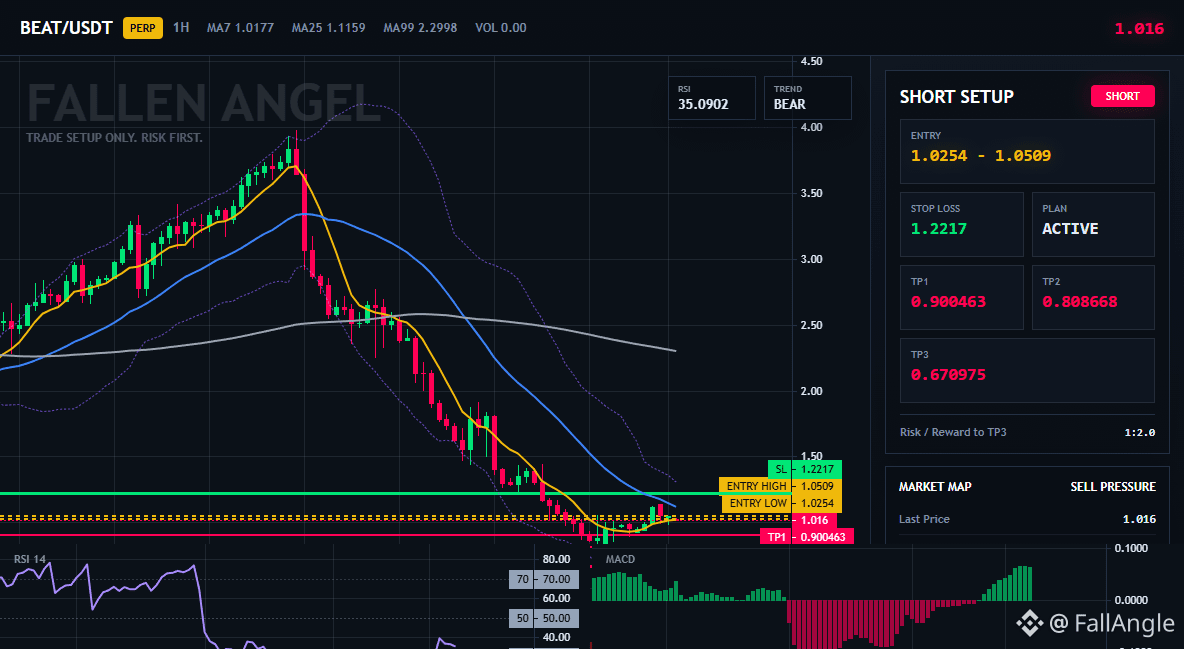Click the TRADE SETUP ONLY. RISK FIRST. subtitle
The width and height of the screenshot is (1184, 649).
[x=114, y=138]
